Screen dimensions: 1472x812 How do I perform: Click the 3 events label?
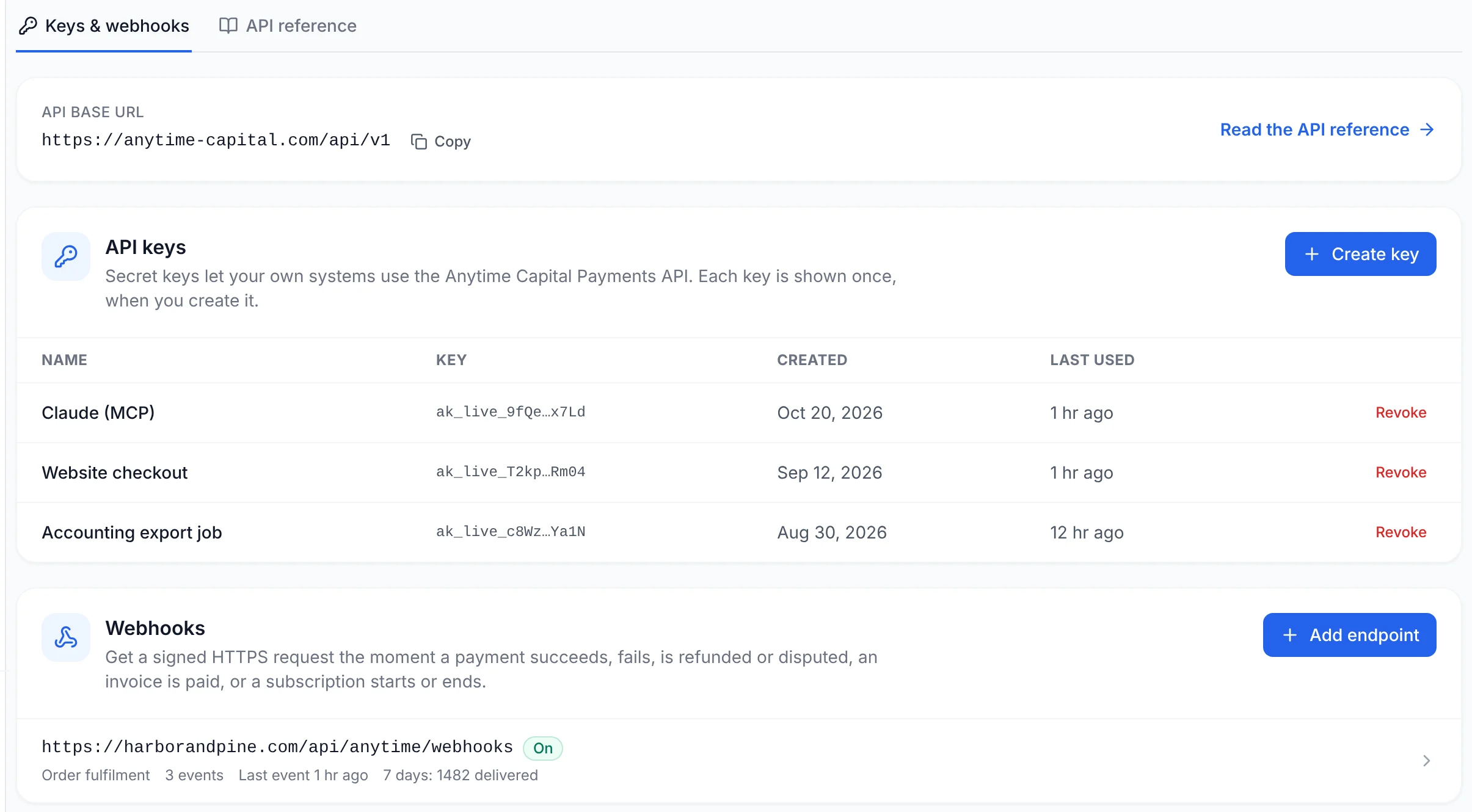tap(194, 775)
